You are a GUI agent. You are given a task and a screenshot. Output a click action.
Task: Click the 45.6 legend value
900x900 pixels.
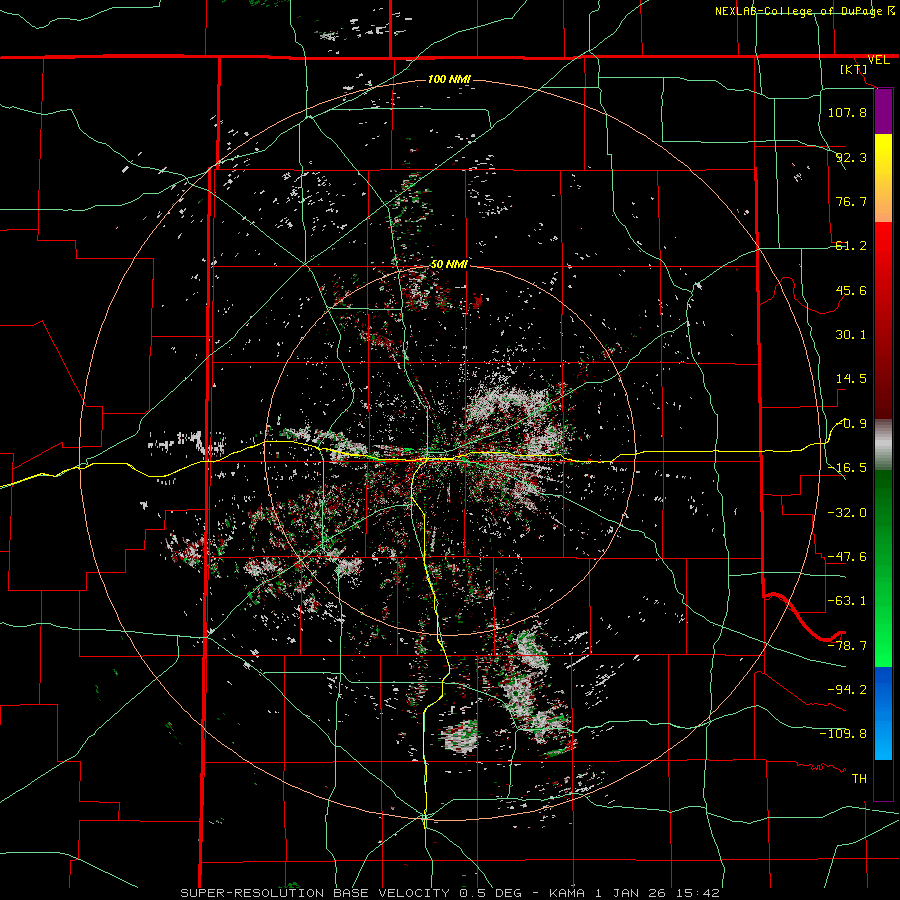click(851, 290)
